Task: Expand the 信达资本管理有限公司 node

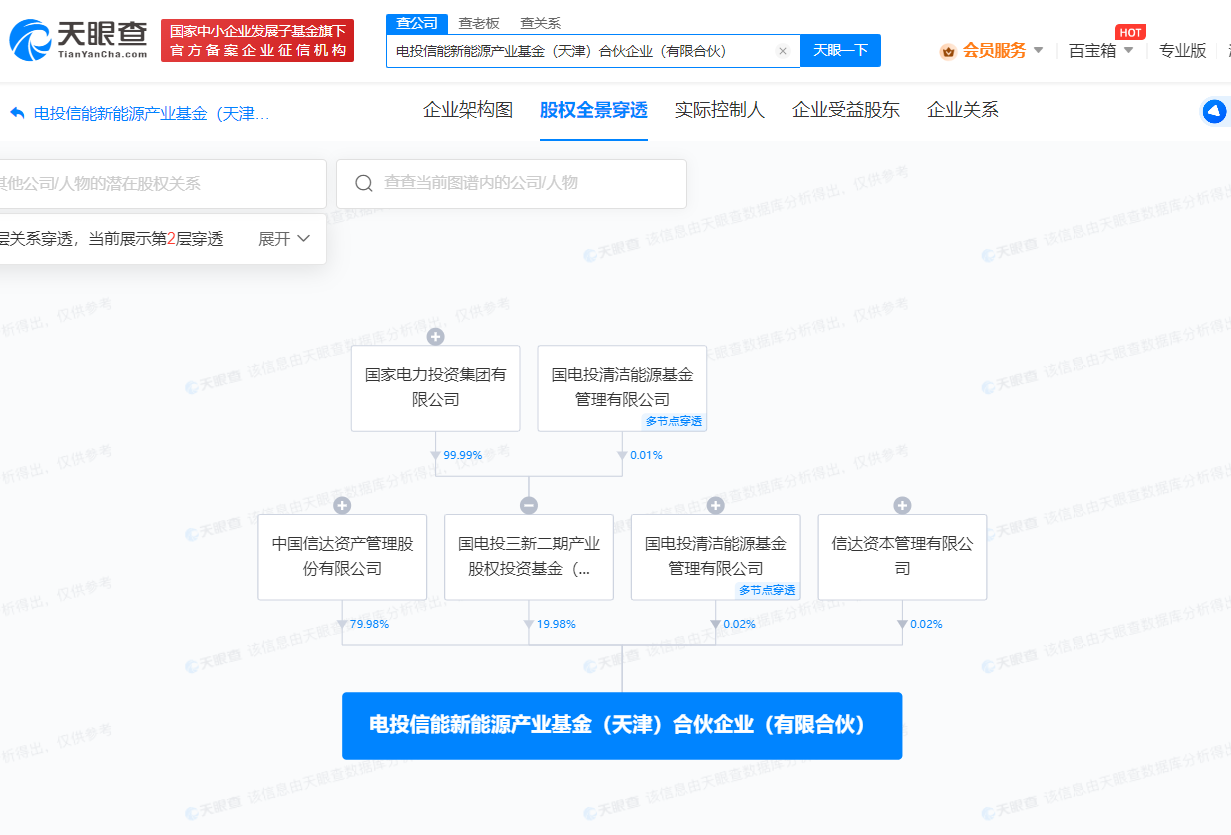Action: point(902,505)
